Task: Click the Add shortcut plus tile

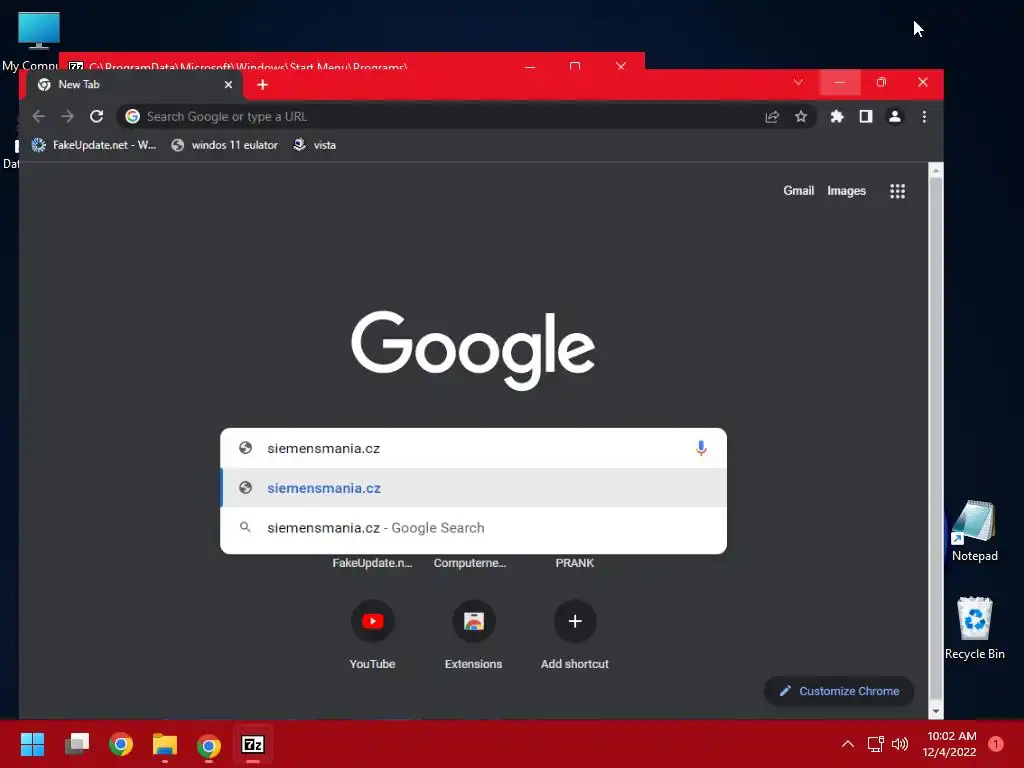Action: click(x=575, y=634)
